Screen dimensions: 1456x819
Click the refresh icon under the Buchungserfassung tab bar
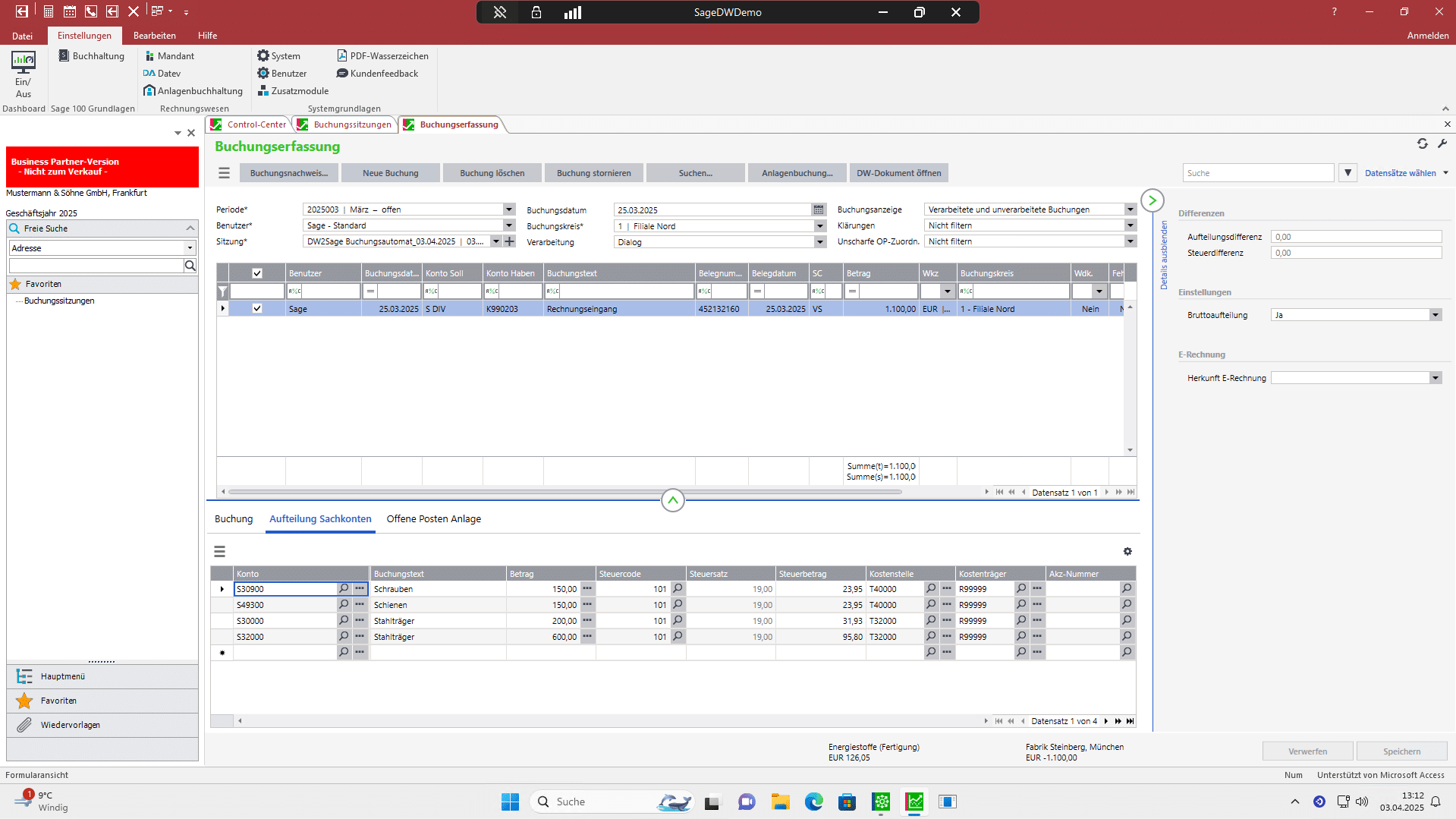click(1422, 144)
